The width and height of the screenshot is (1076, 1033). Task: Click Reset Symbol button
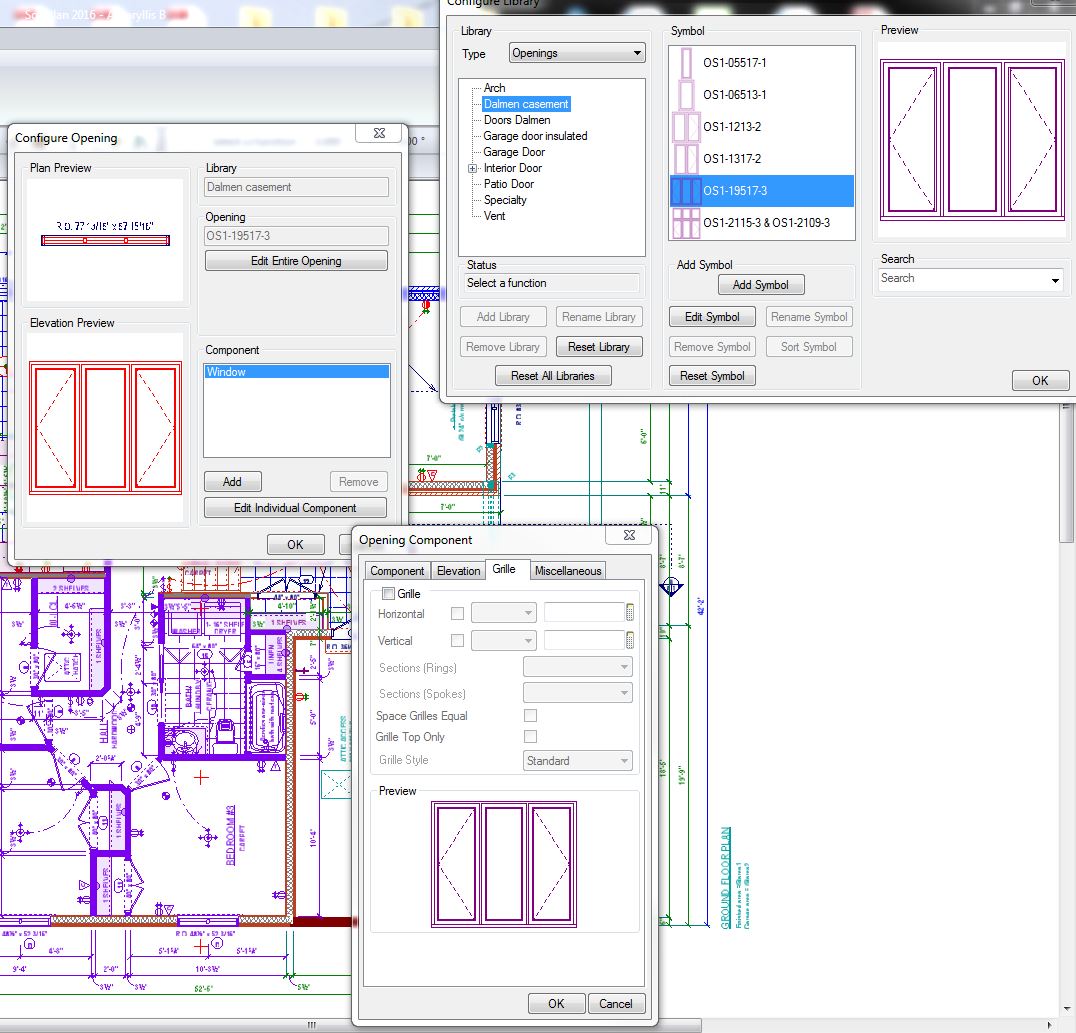pyautogui.click(x=712, y=376)
